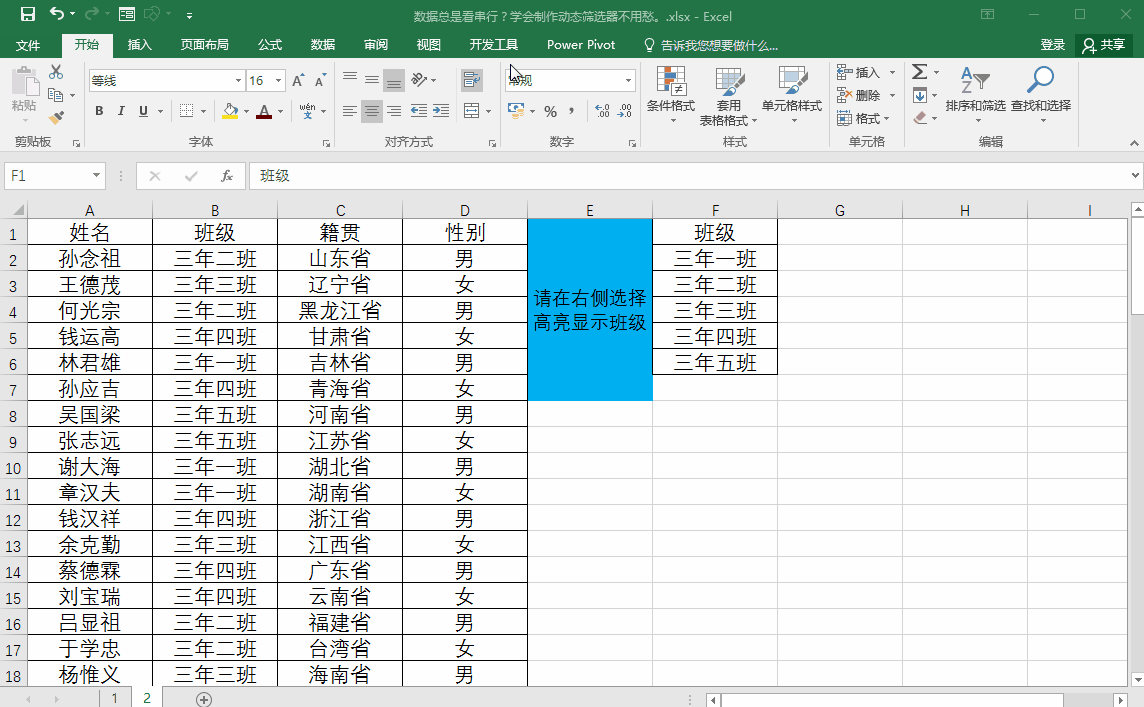Undo the last action
The width and height of the screenshot is (1144, 707).
57,14
